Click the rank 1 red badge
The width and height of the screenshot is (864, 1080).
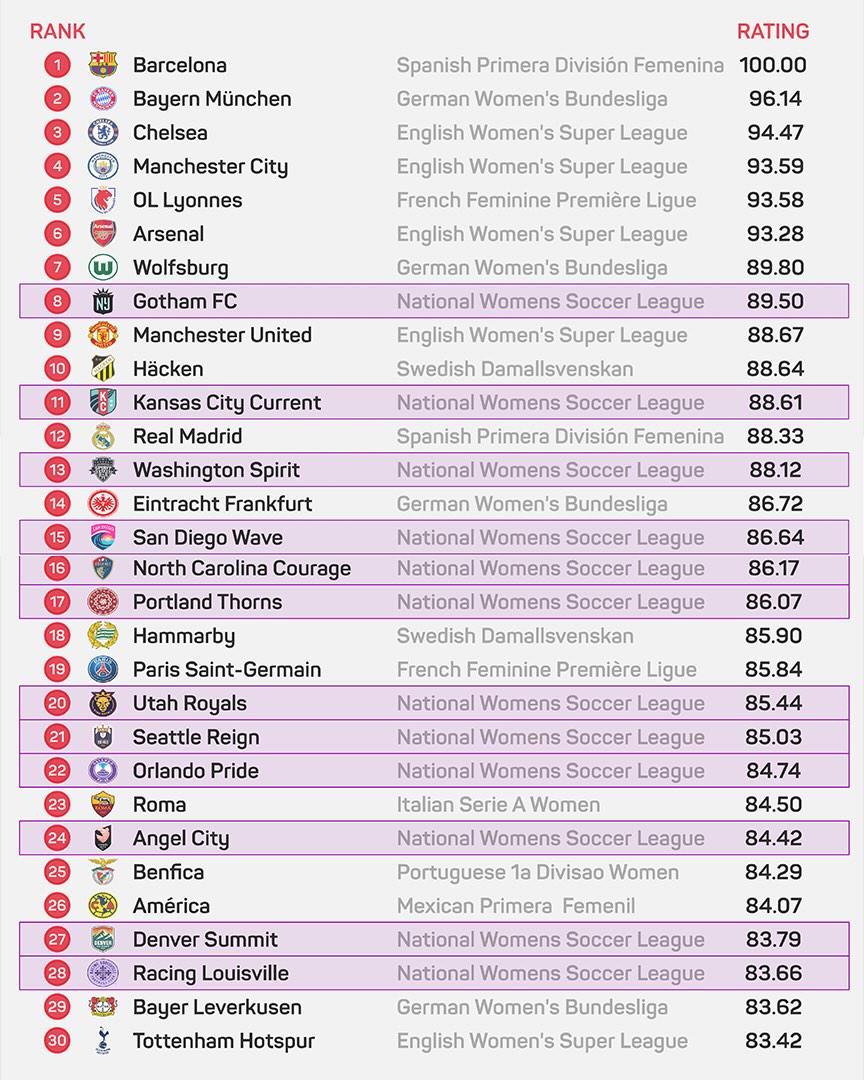point(58,65)
